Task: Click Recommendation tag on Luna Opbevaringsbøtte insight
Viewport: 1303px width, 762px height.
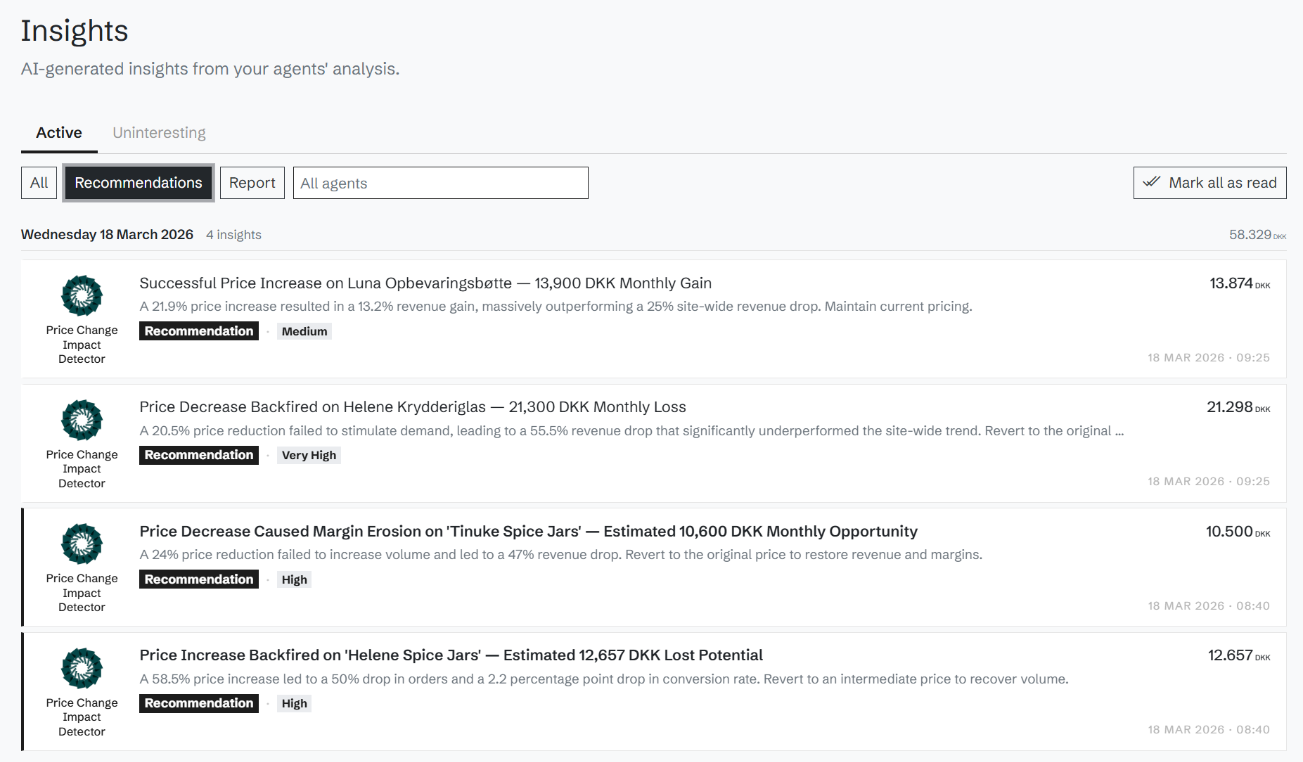Action: (199, 331)
